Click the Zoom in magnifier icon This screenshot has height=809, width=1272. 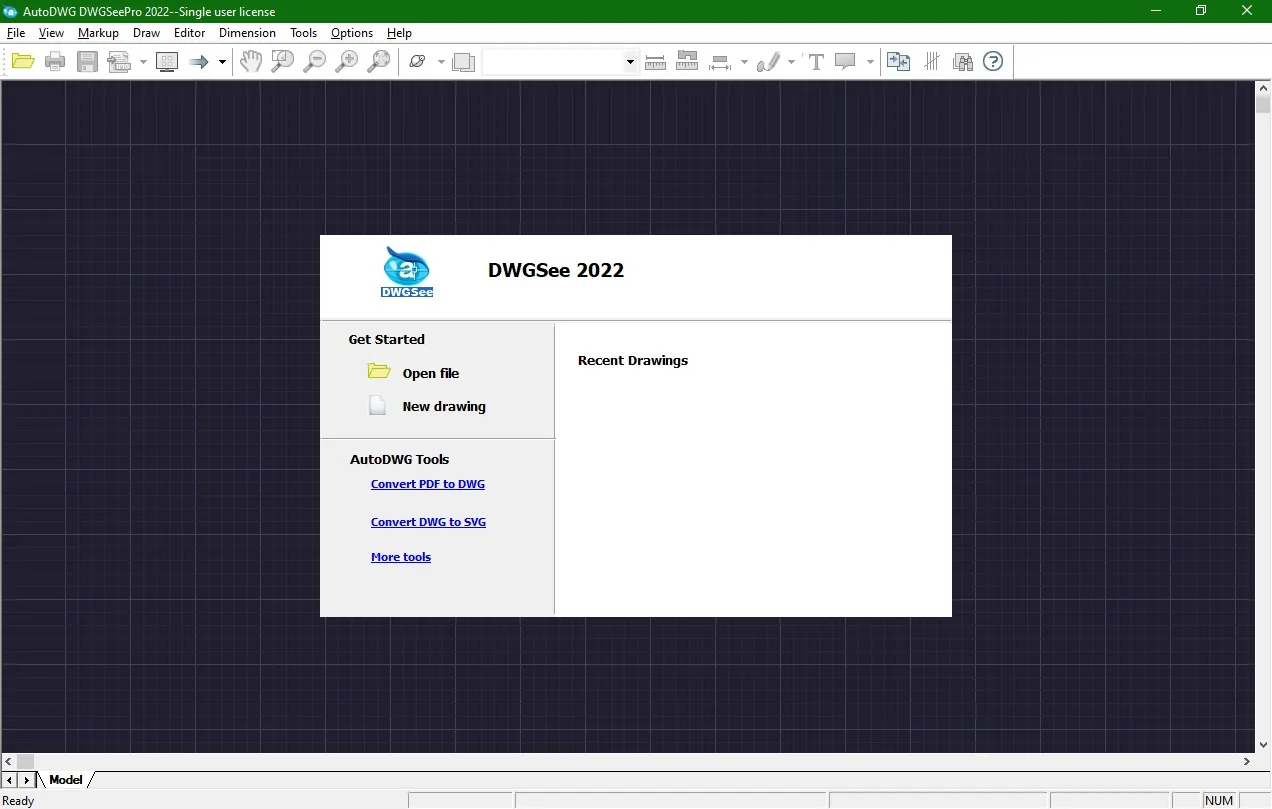(x=347, y=62)
